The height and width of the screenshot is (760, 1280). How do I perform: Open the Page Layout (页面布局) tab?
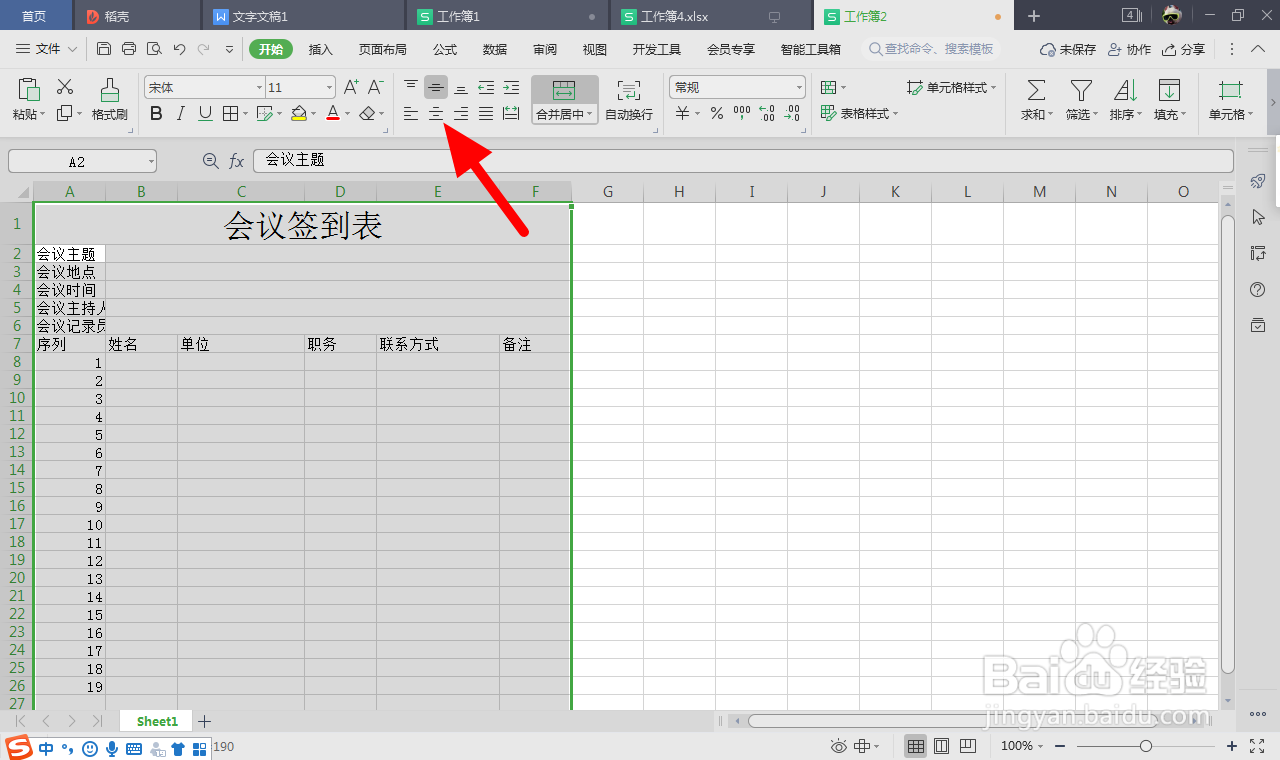point(383,49)
